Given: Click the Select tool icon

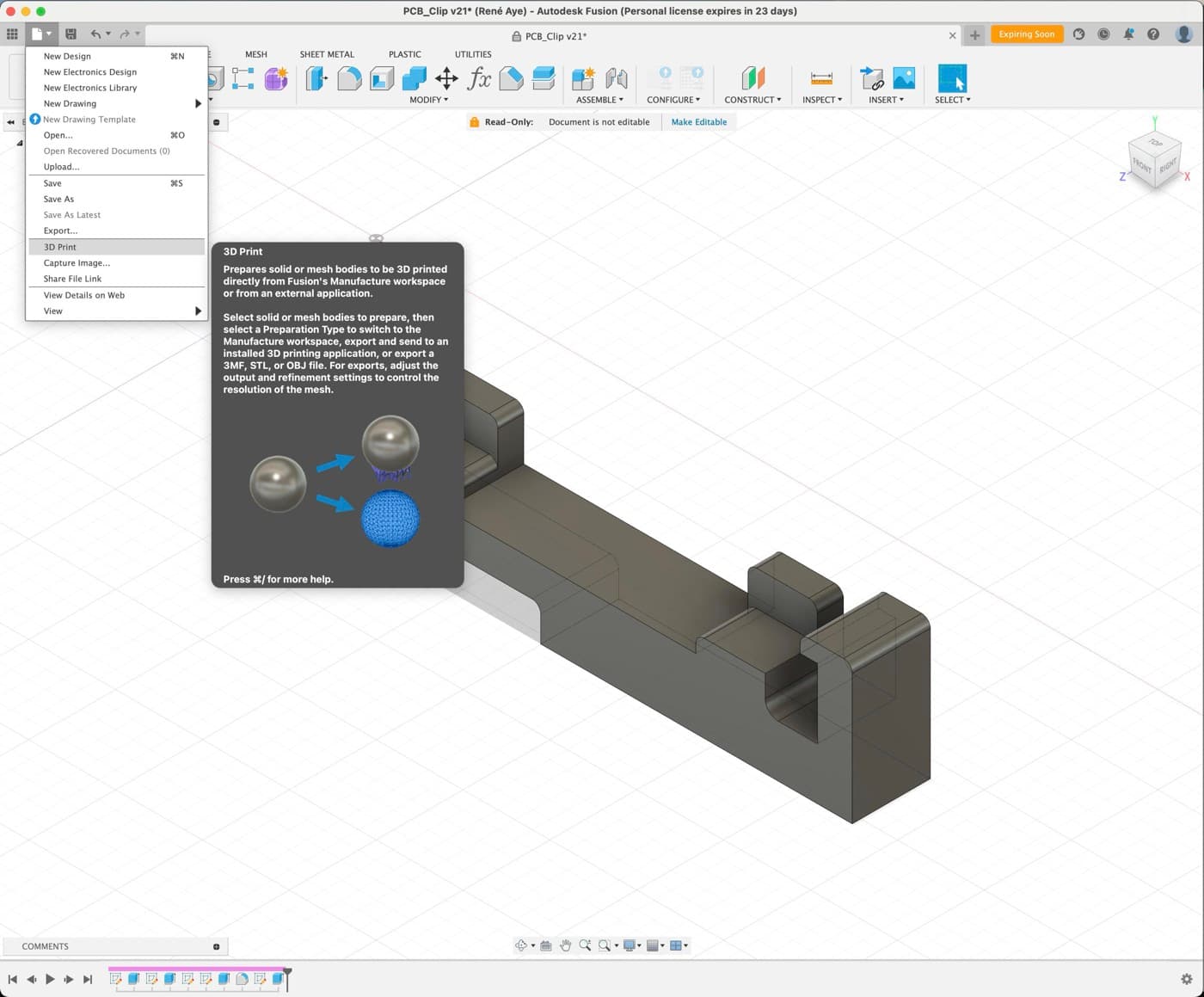Looking at the screenshot, I should [x=952, y=78].
